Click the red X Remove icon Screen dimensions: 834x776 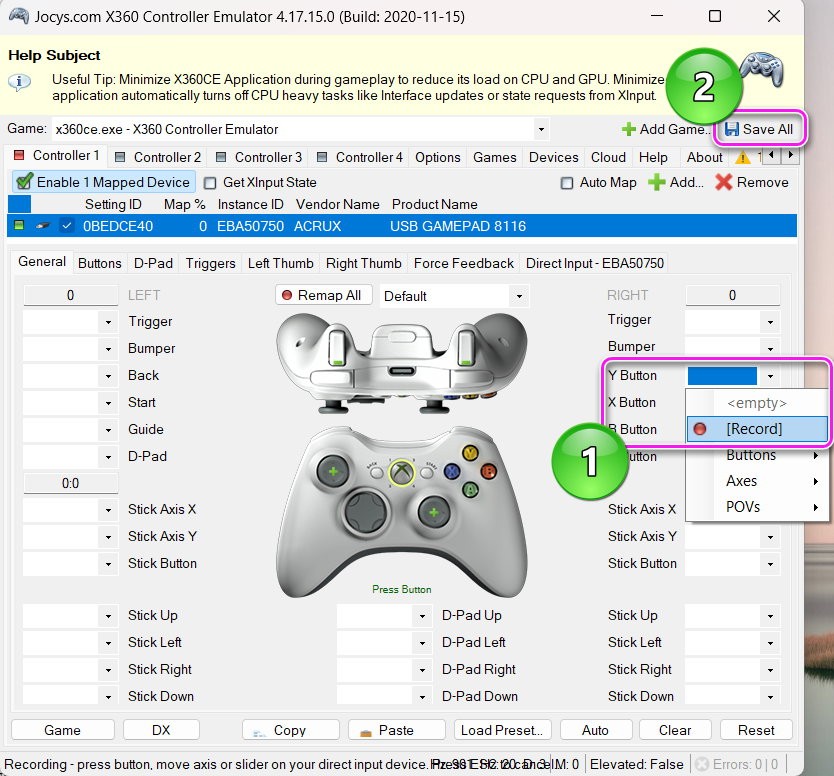[x=723, y=182]
